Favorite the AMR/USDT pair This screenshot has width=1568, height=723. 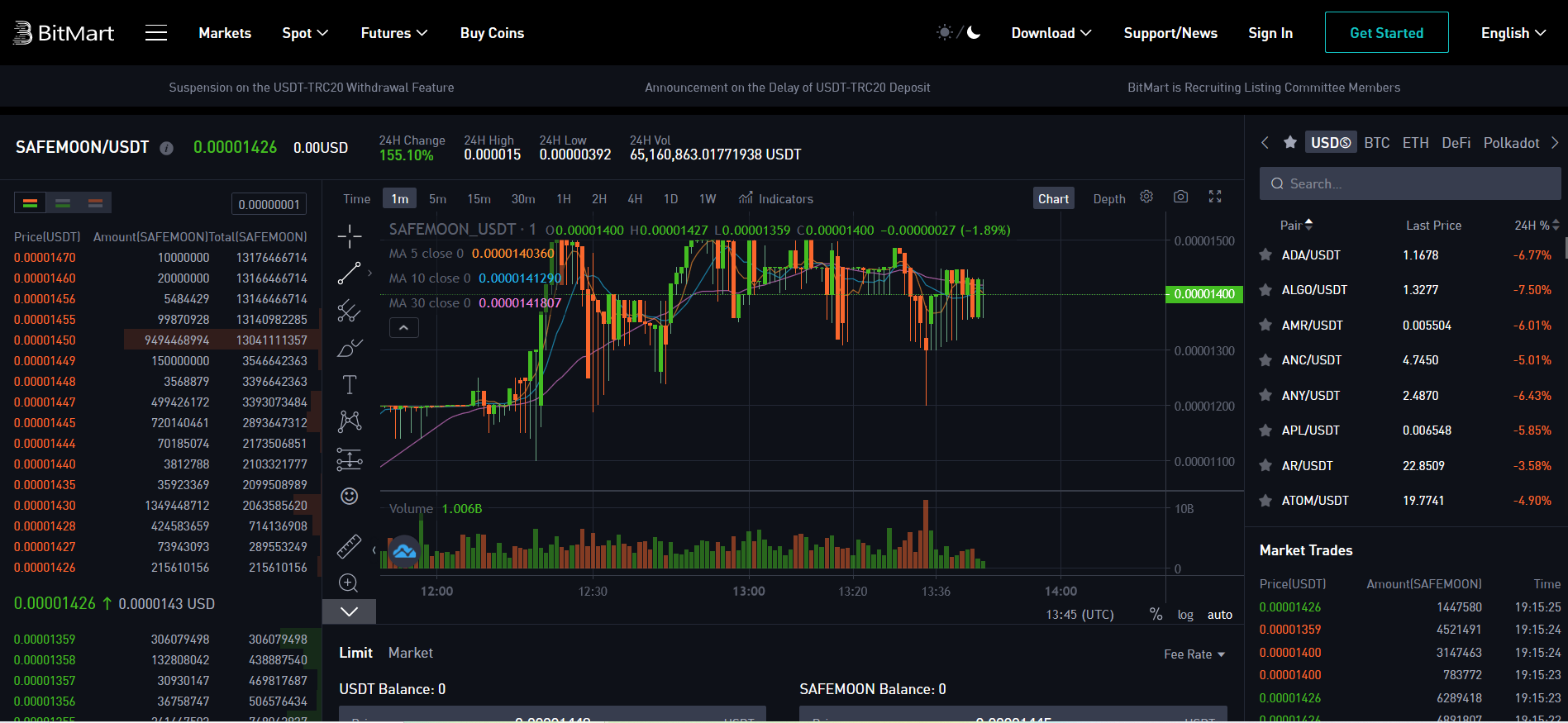1265,325
